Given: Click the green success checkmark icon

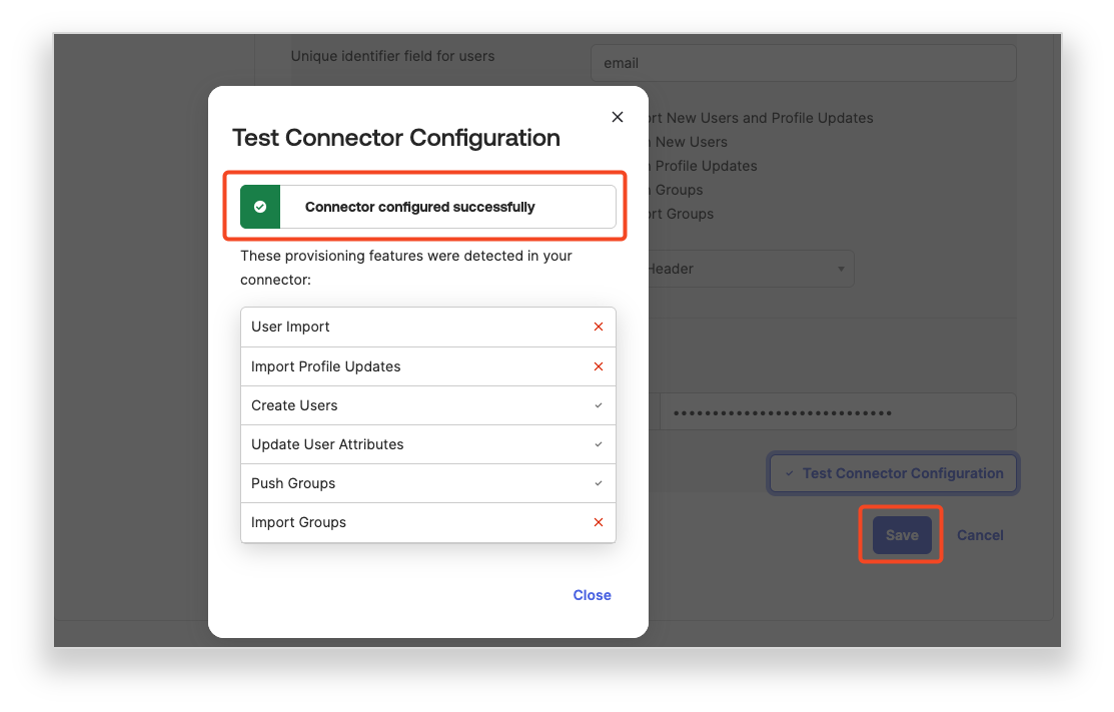Looking at the screenshot, I should (260, 207).
